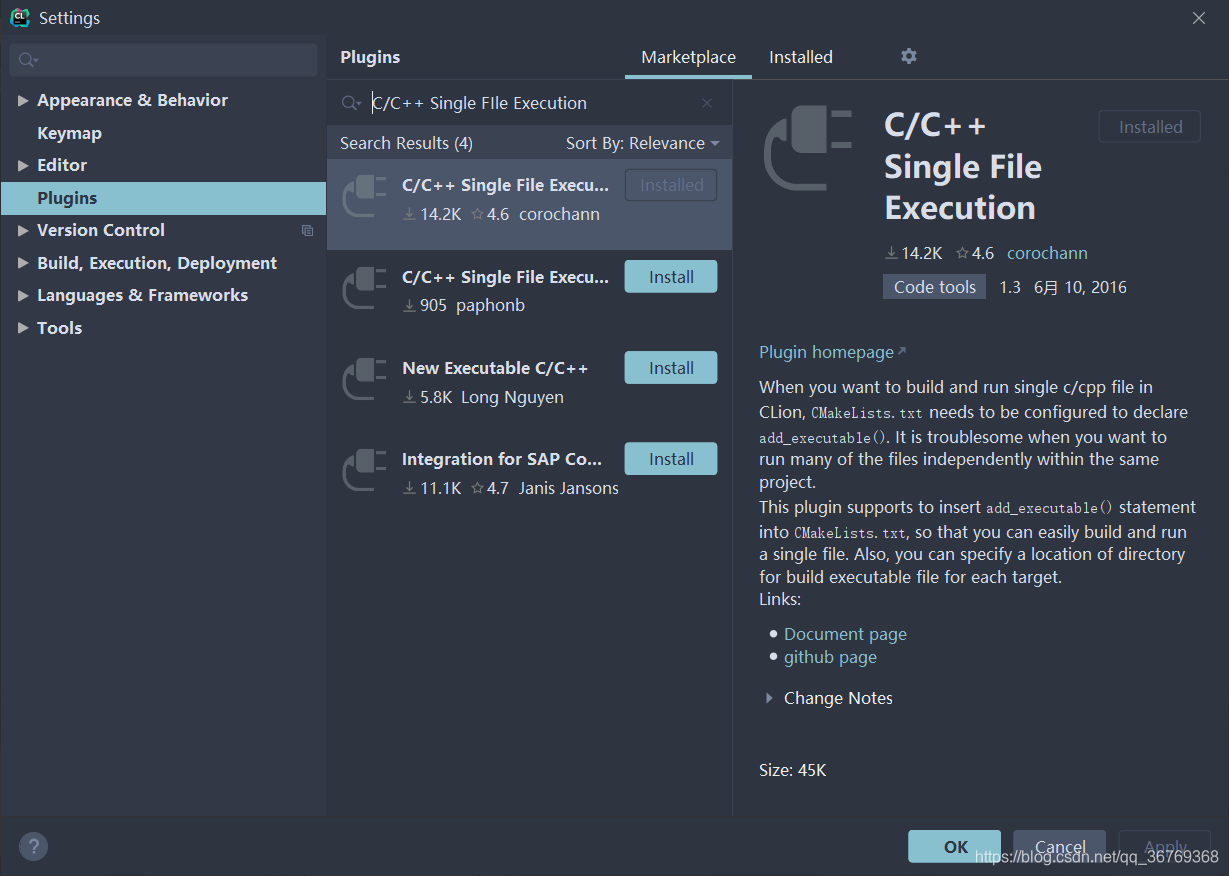This screenshot has height=876, width=1229.
Task: Click the version 1.3 text in details
Action: (1010, 287)
